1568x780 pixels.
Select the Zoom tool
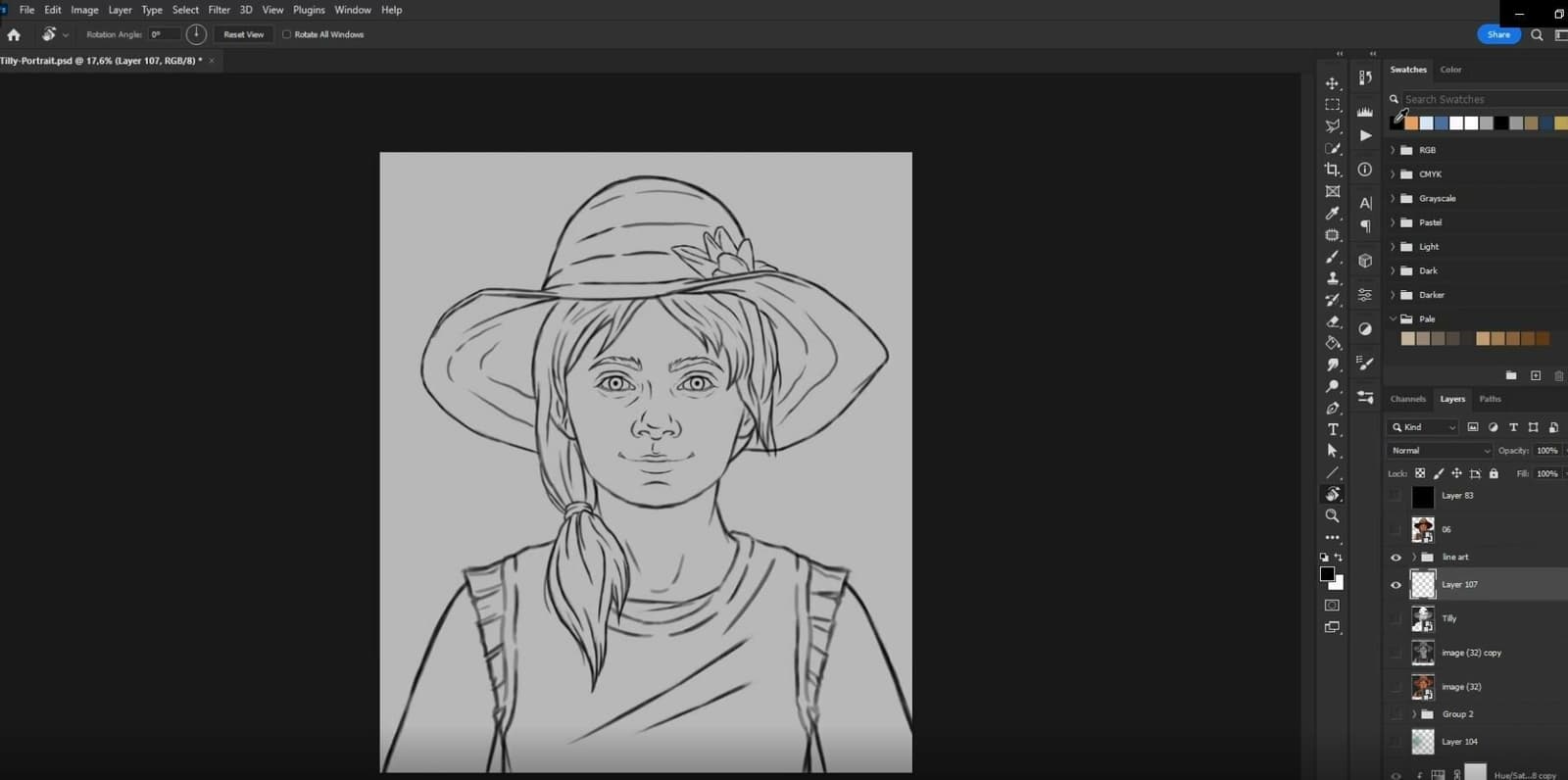pyautogui.click(x=1332, y=515)
